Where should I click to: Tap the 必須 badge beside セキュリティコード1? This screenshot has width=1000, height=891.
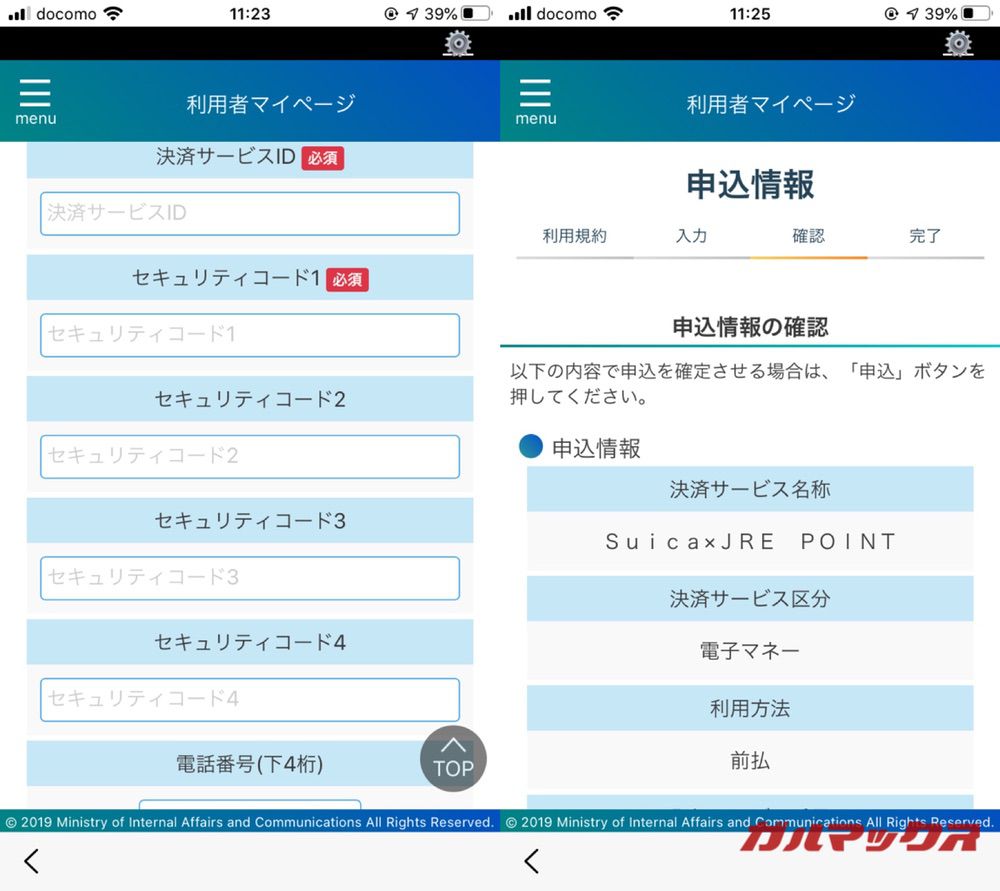pyautogui.click(x=348, y=279)
